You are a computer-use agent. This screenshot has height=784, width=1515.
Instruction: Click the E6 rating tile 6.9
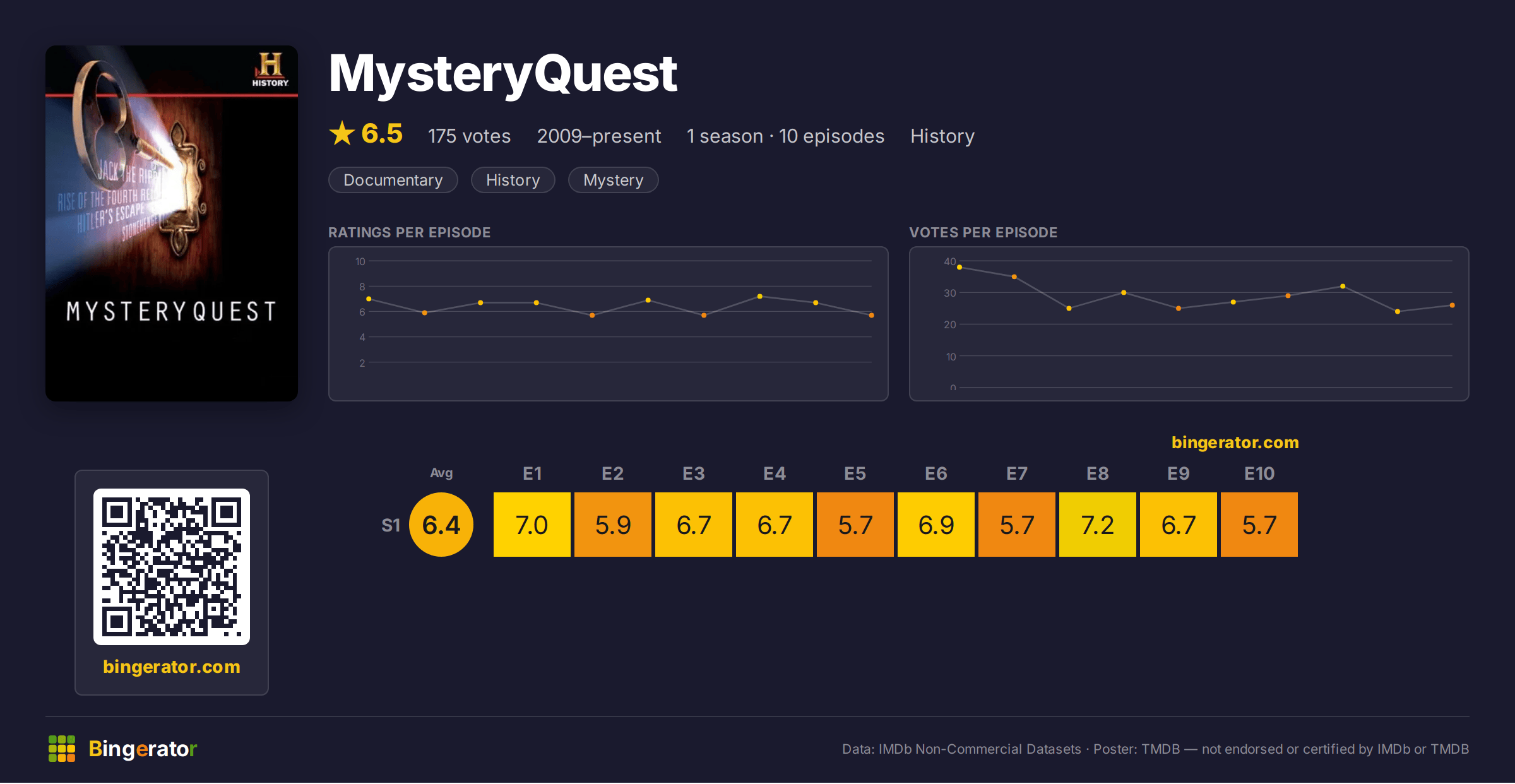[x=936, y=525]
